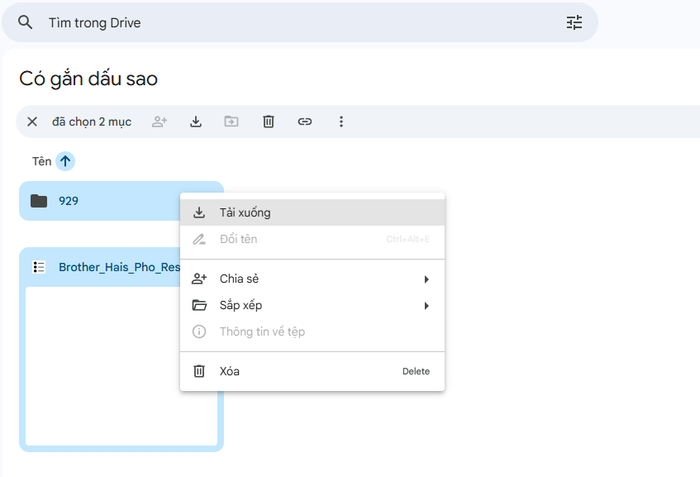Open search filter options icon
The image size is (700, 477).
(x=574, y=23)
